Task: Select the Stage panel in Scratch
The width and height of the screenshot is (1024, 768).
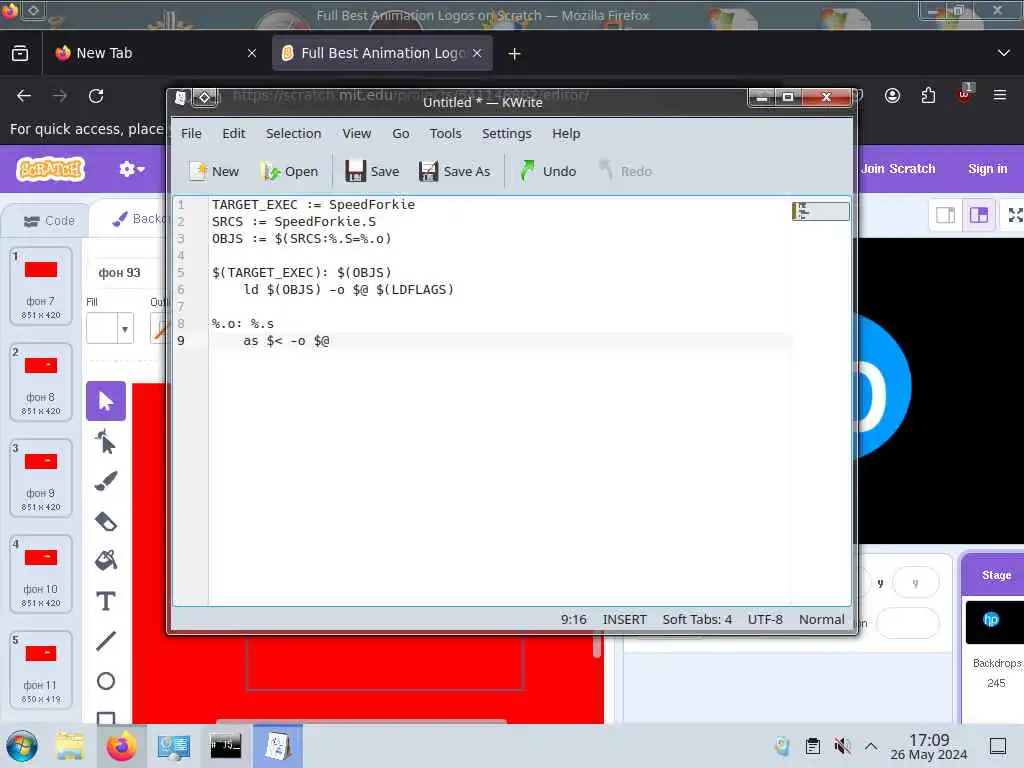Action: (994, 637)
